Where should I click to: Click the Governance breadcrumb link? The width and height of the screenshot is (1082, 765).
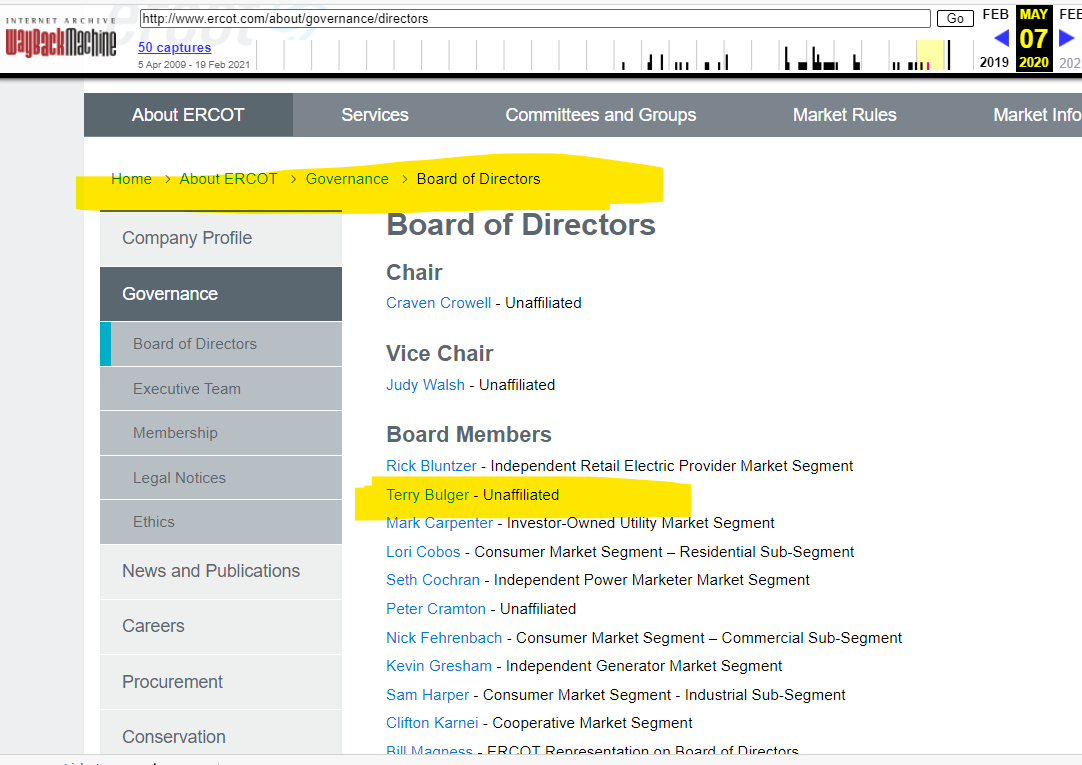(347, 179)
